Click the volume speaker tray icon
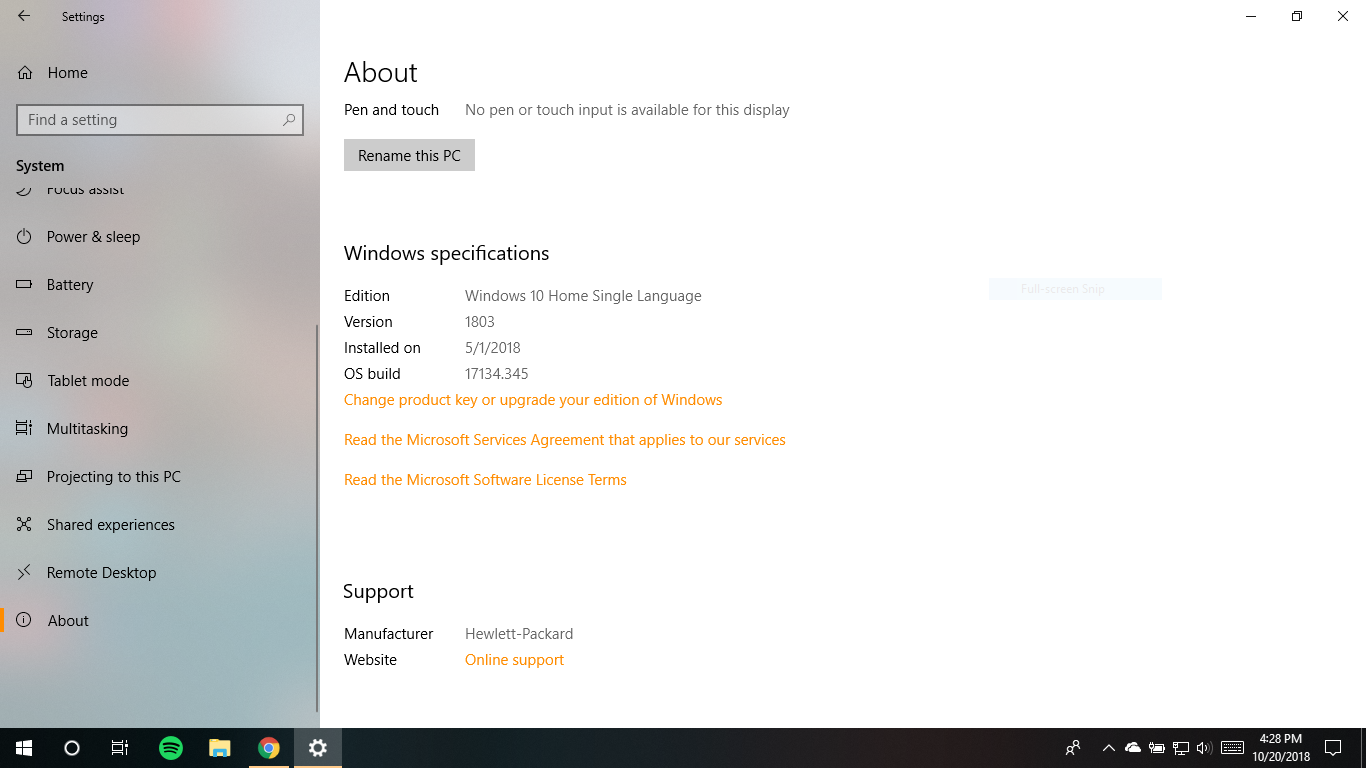 [1204, 748]
